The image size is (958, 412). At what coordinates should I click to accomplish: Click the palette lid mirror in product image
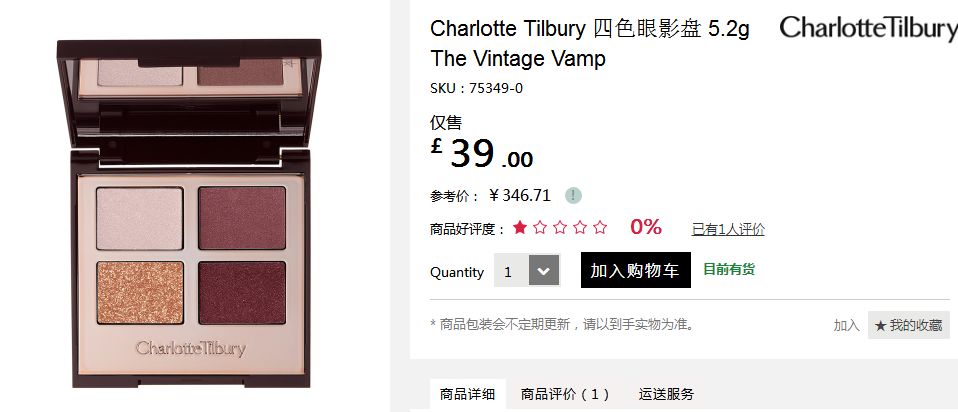point(189,76)
